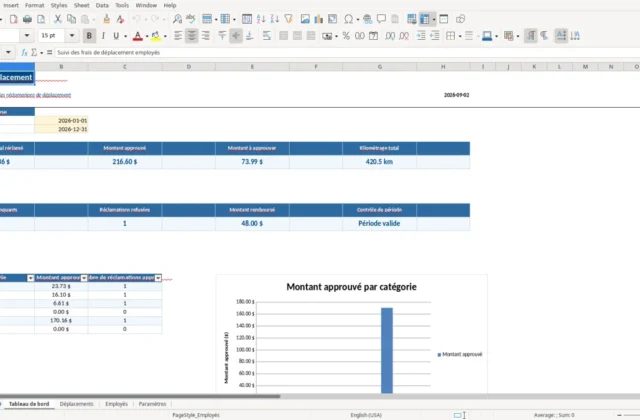Toggle Underline formatting

[116, 36]
